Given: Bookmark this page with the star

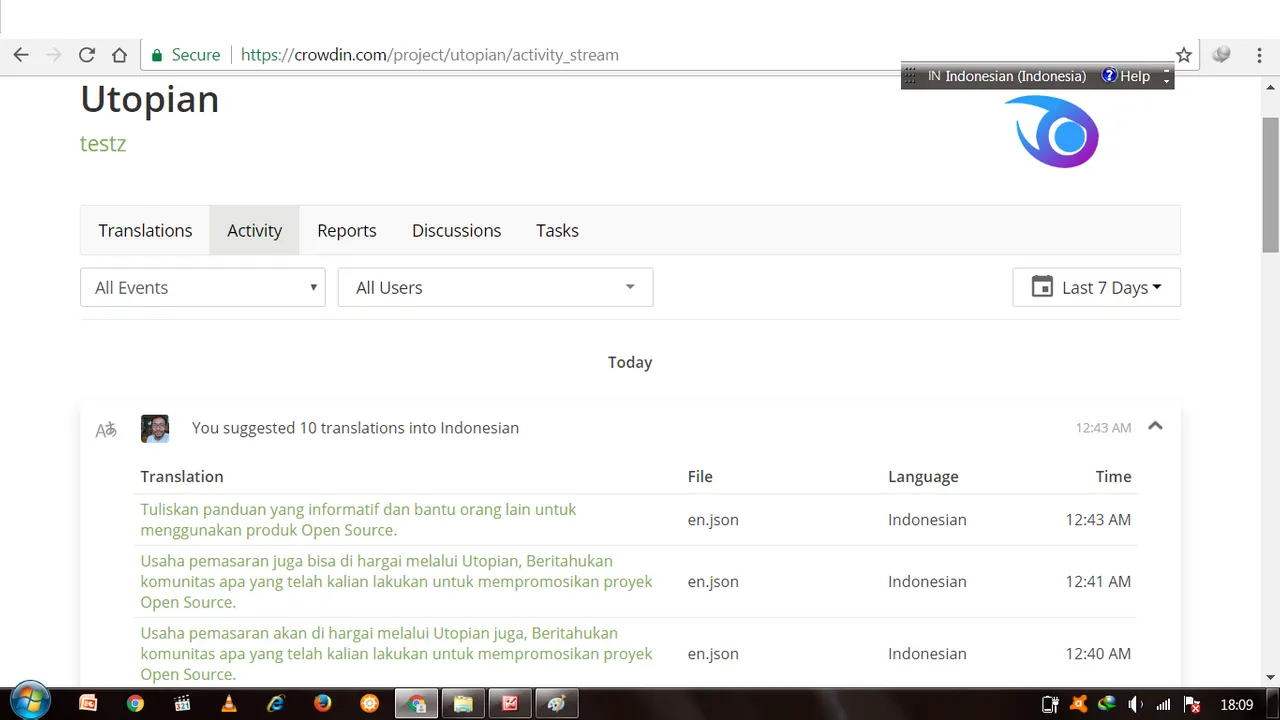Looking at the screenshot, I should click(1184, 55).
